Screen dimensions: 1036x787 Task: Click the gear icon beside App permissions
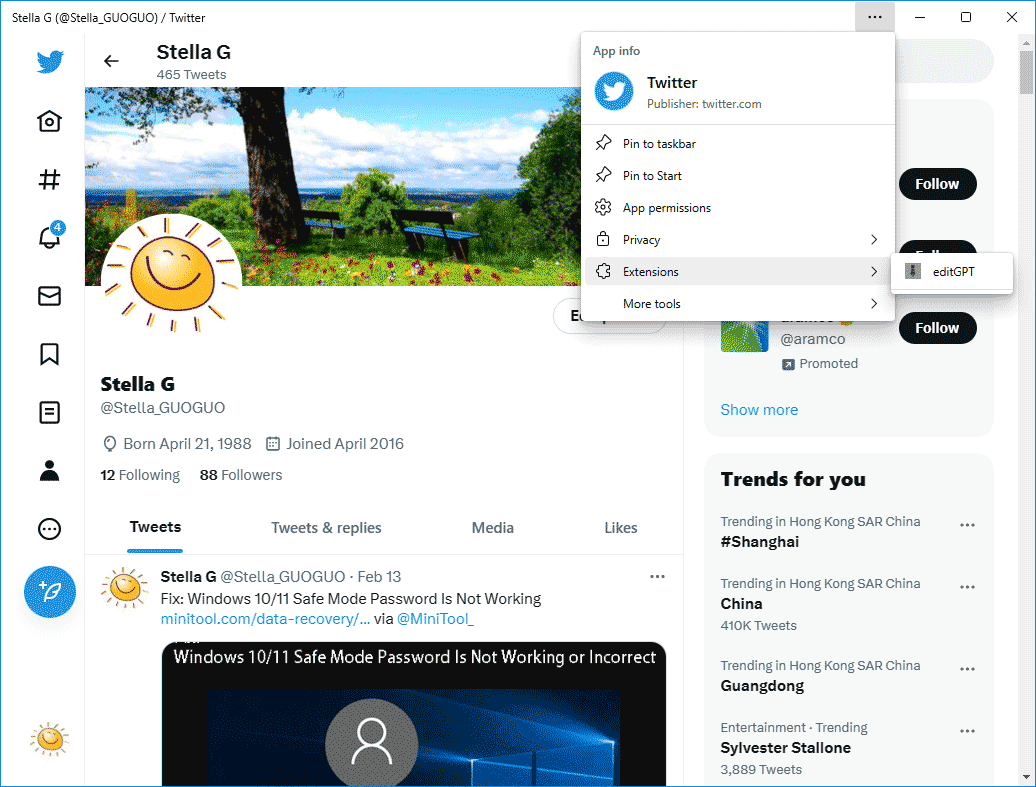click(x=603, y=207)
